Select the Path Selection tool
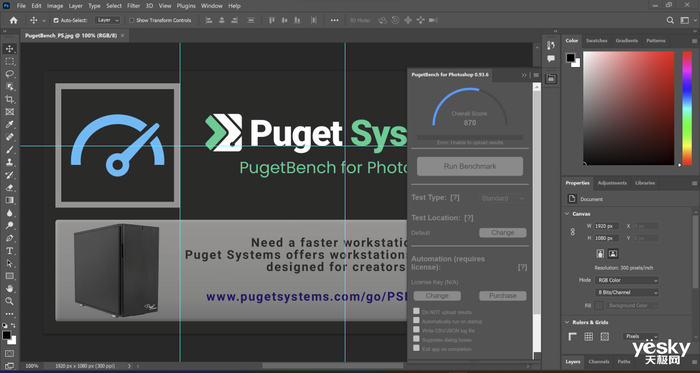Viewport: 700px width, 373px height. pyautogui.click(x=9, y=263)
